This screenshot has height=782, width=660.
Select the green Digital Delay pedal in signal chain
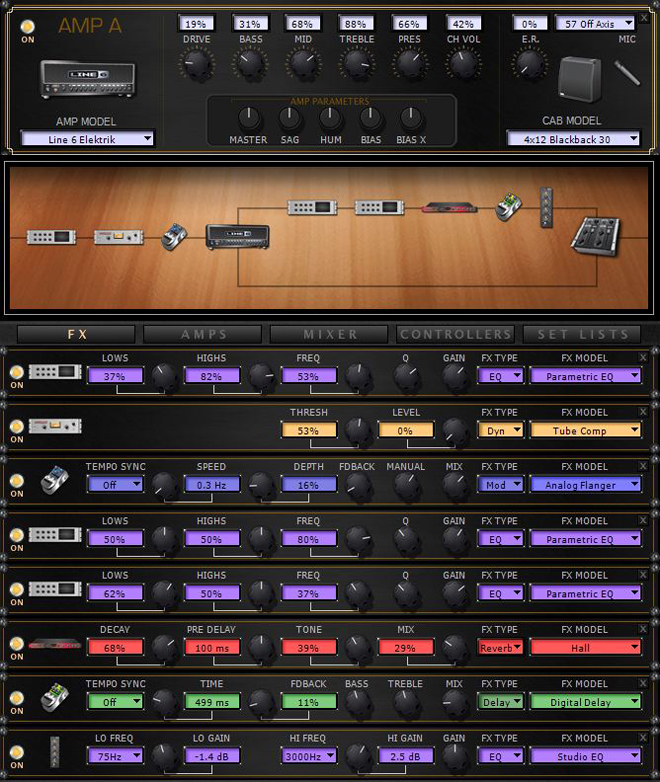[x=508, y=206]
